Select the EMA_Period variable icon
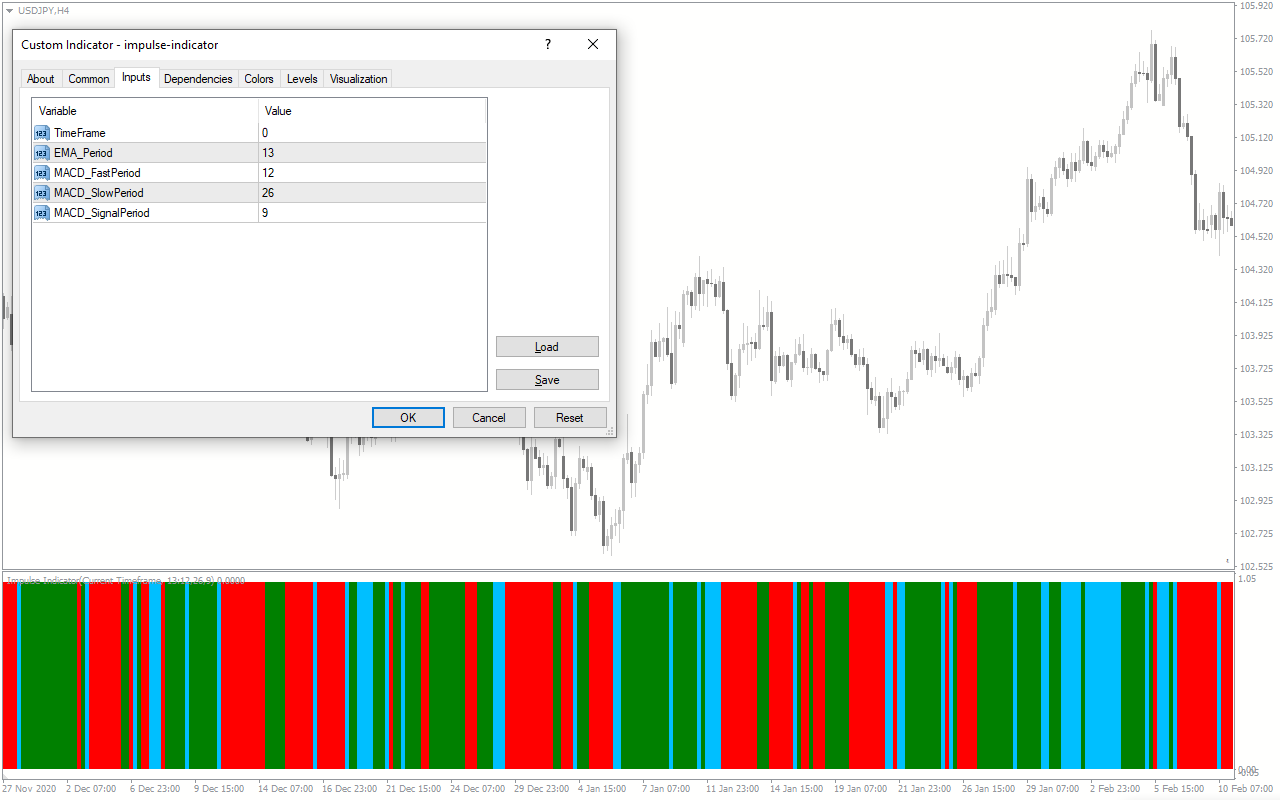The image size is (1280, 800). [x=41, y=153]
